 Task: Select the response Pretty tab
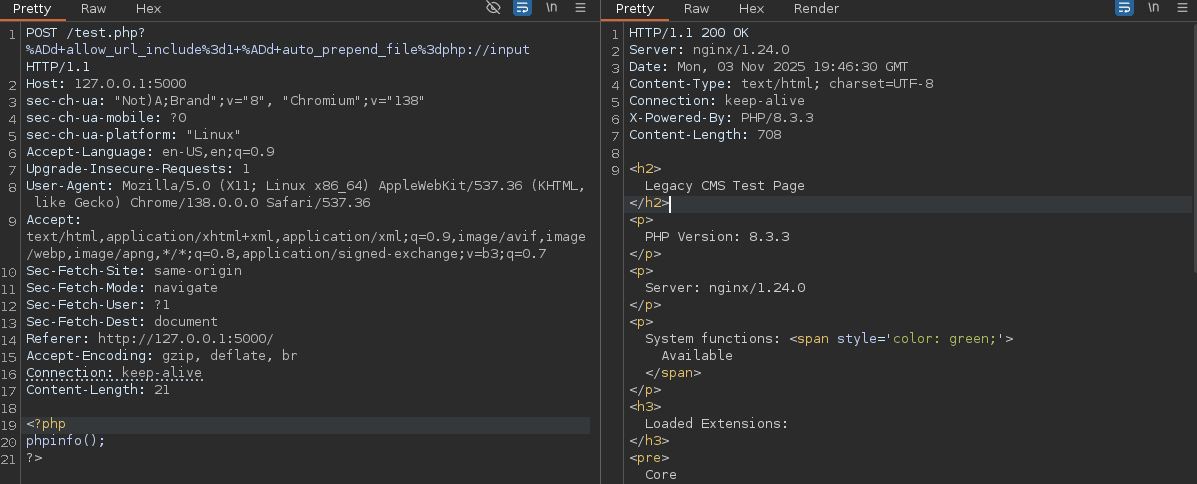[x=635, y=9]
